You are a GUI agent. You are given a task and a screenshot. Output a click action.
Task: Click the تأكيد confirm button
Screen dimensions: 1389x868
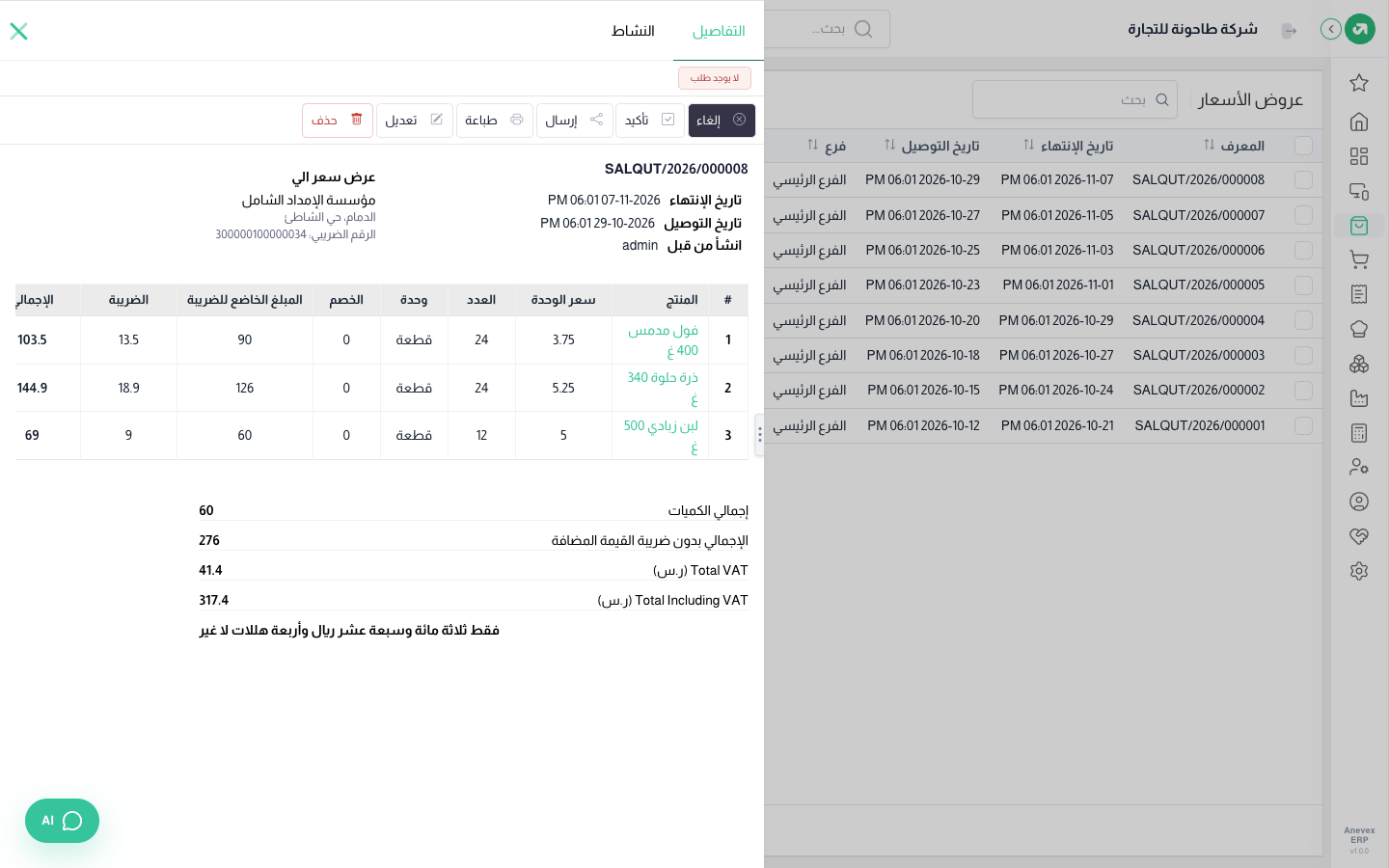[x=649, y=121]
